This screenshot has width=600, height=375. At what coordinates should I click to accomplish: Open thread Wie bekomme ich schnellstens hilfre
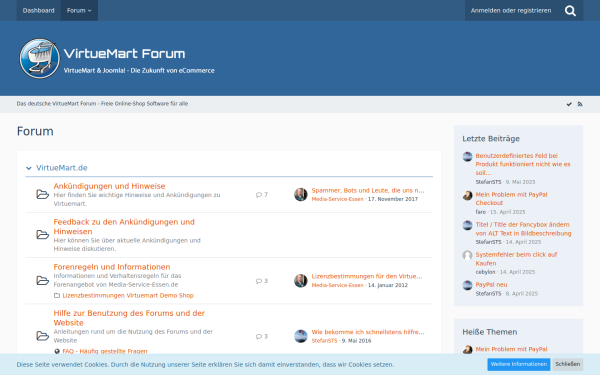tap(368, 332)
